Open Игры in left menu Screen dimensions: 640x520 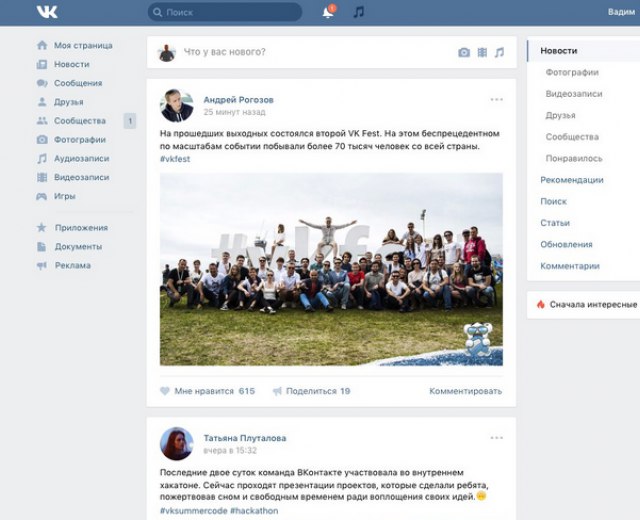[65, 196]
